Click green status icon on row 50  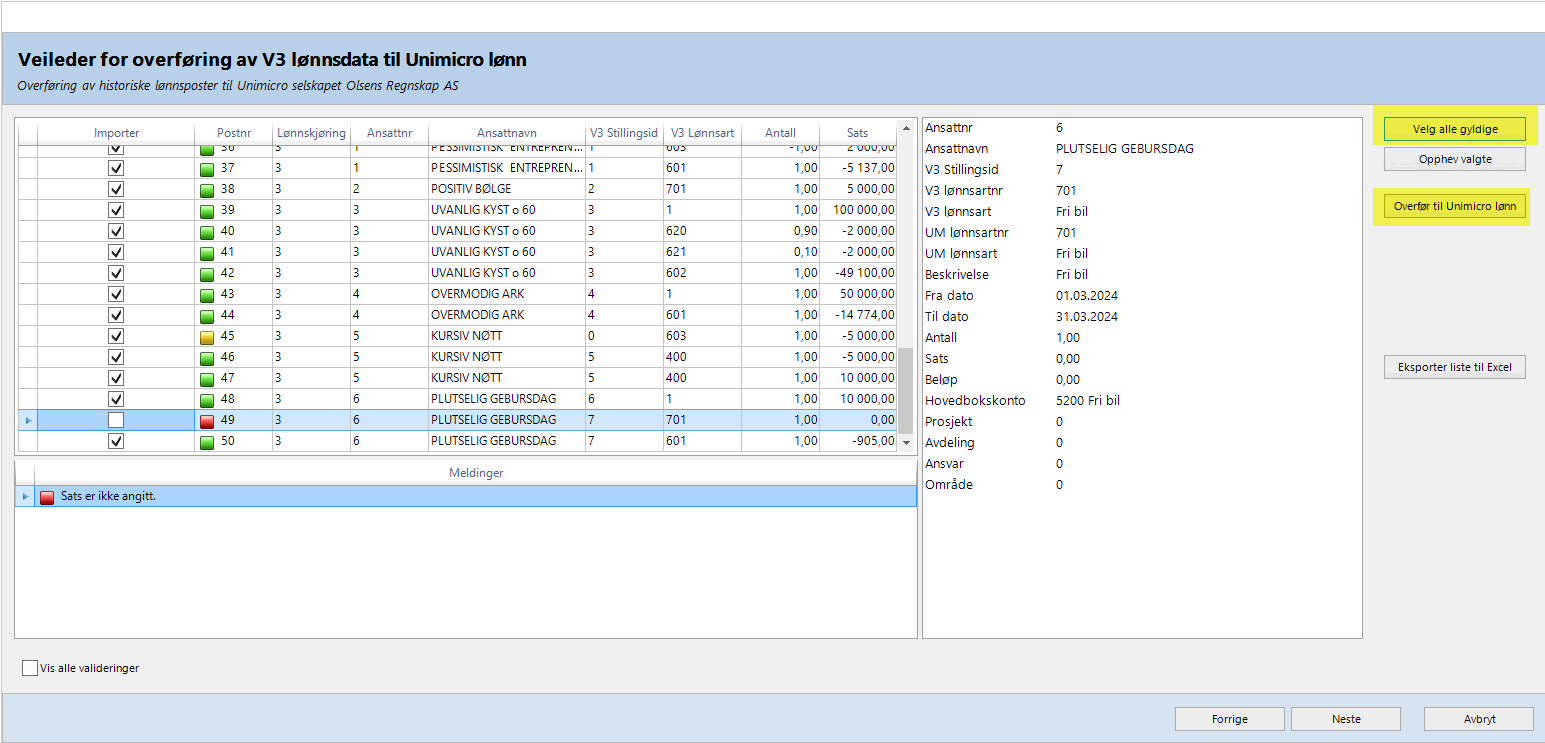click(207, 441)
